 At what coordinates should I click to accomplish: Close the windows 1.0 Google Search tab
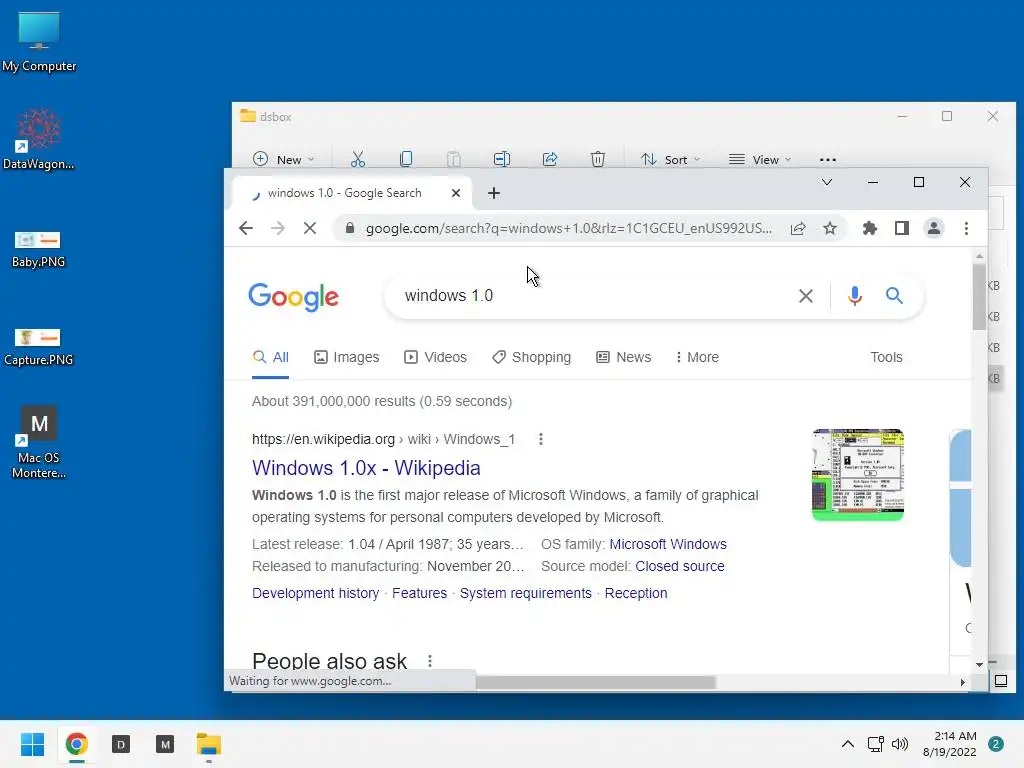456,193
